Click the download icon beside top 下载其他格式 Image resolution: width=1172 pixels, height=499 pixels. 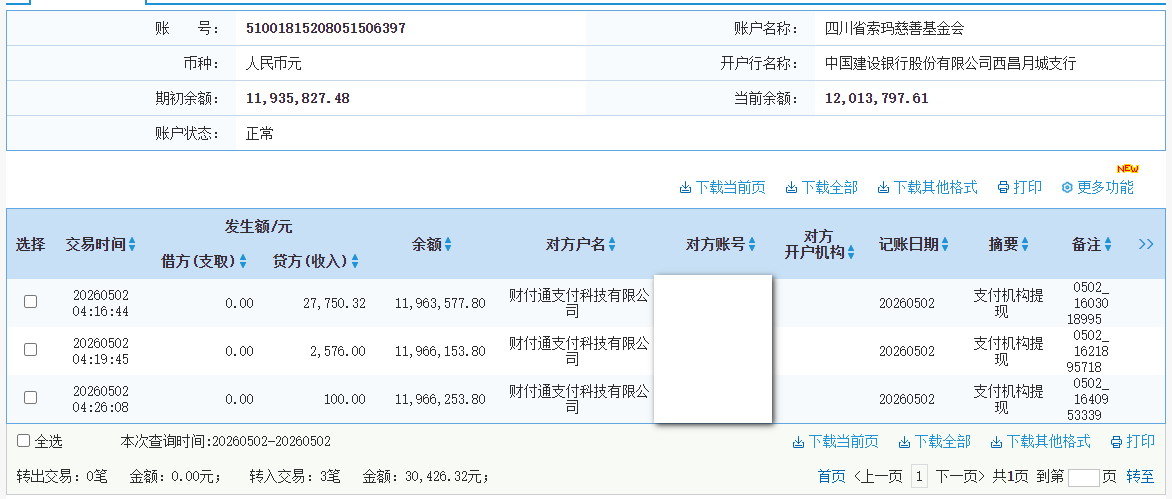click(x=883, y=187)
